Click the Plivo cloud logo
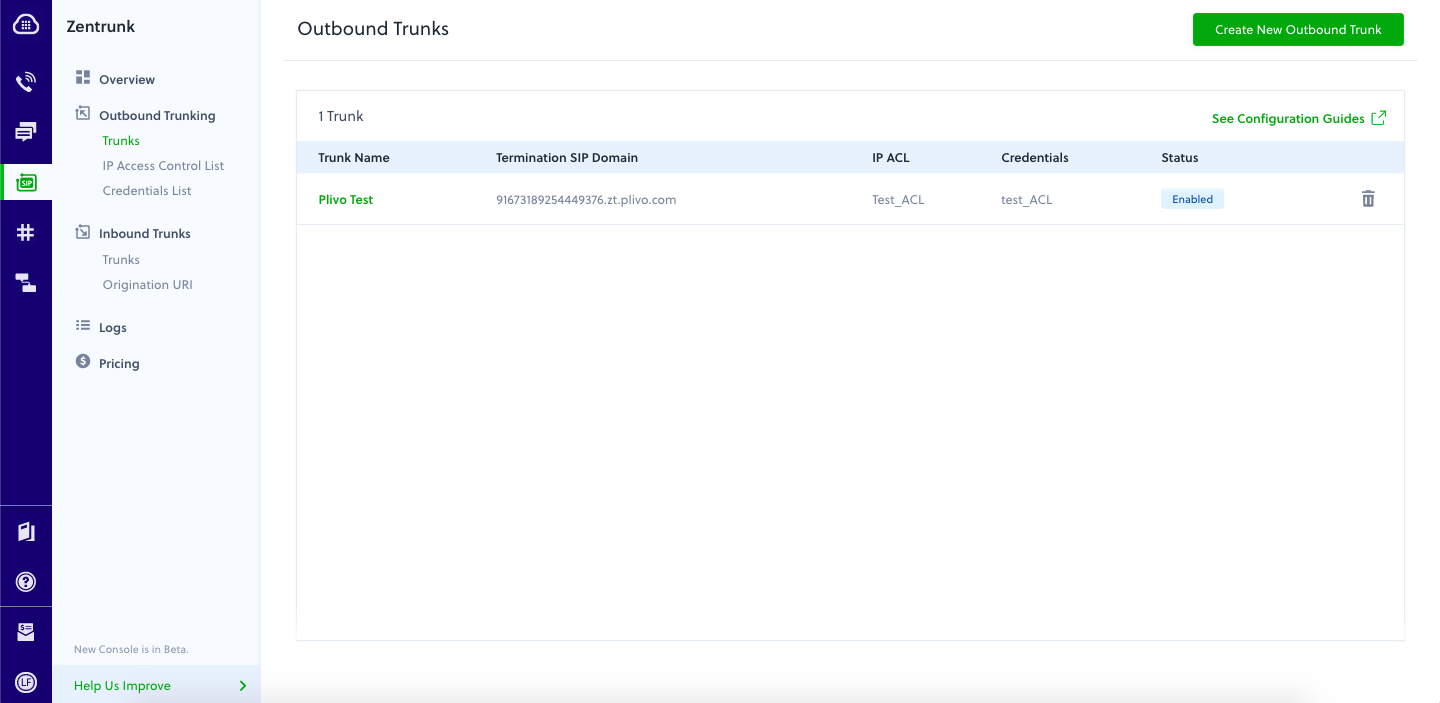This screenshot has width=1440, height=703. [26, 24]
